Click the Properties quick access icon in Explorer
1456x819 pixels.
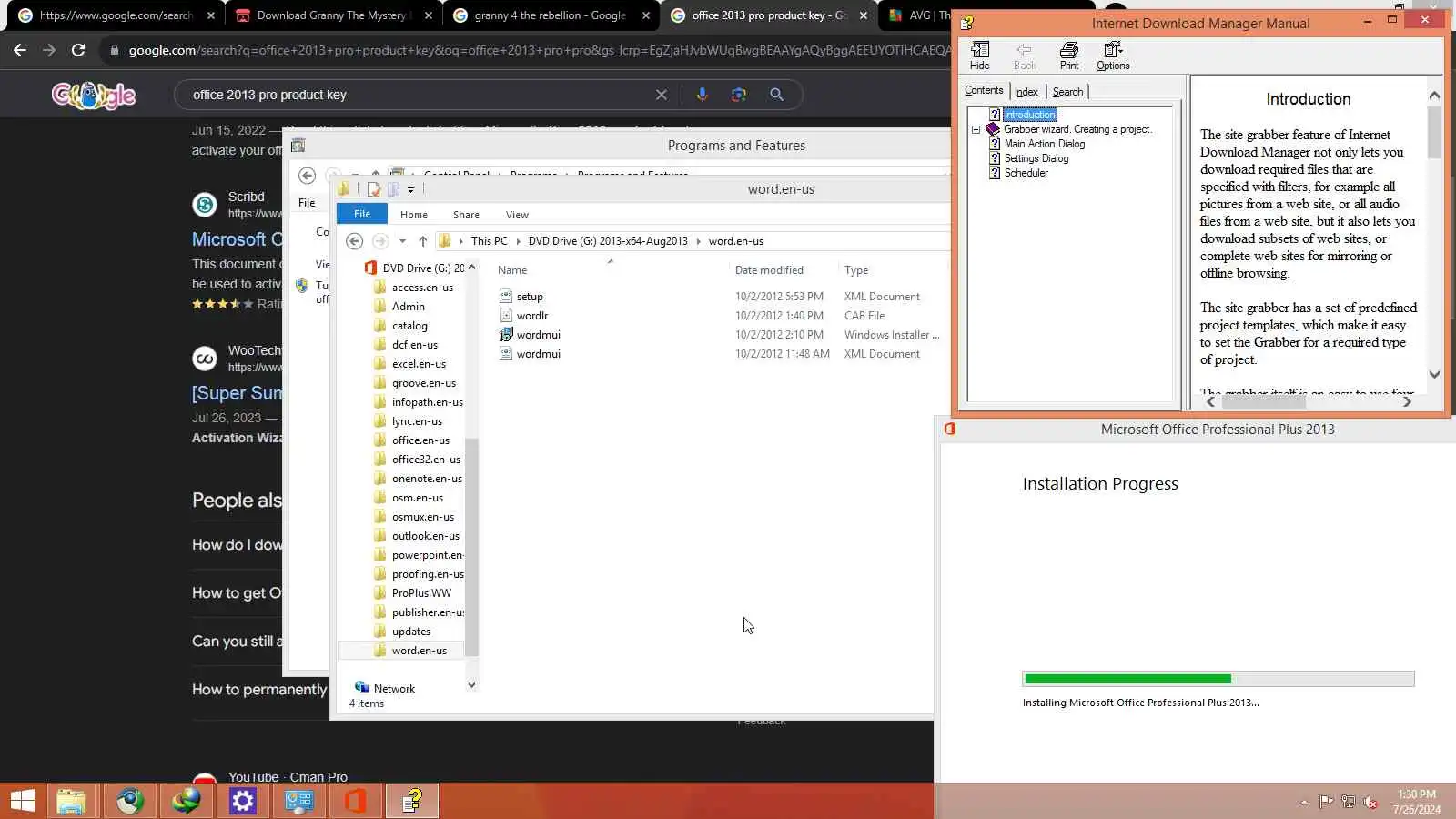click(x=373, y=189)
